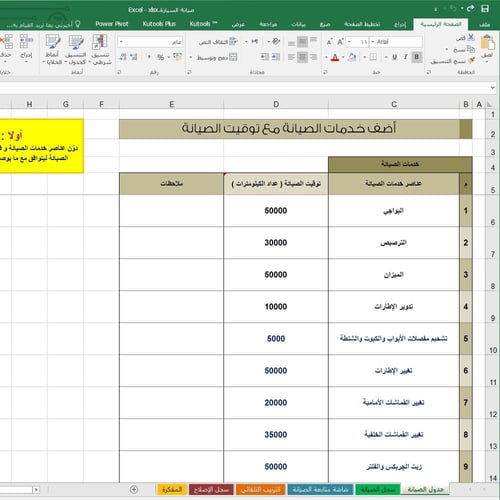This screenshot has height=500, width=500.
Task: Switch to the Power Pivot tab
Action: (x=112, y=24)
